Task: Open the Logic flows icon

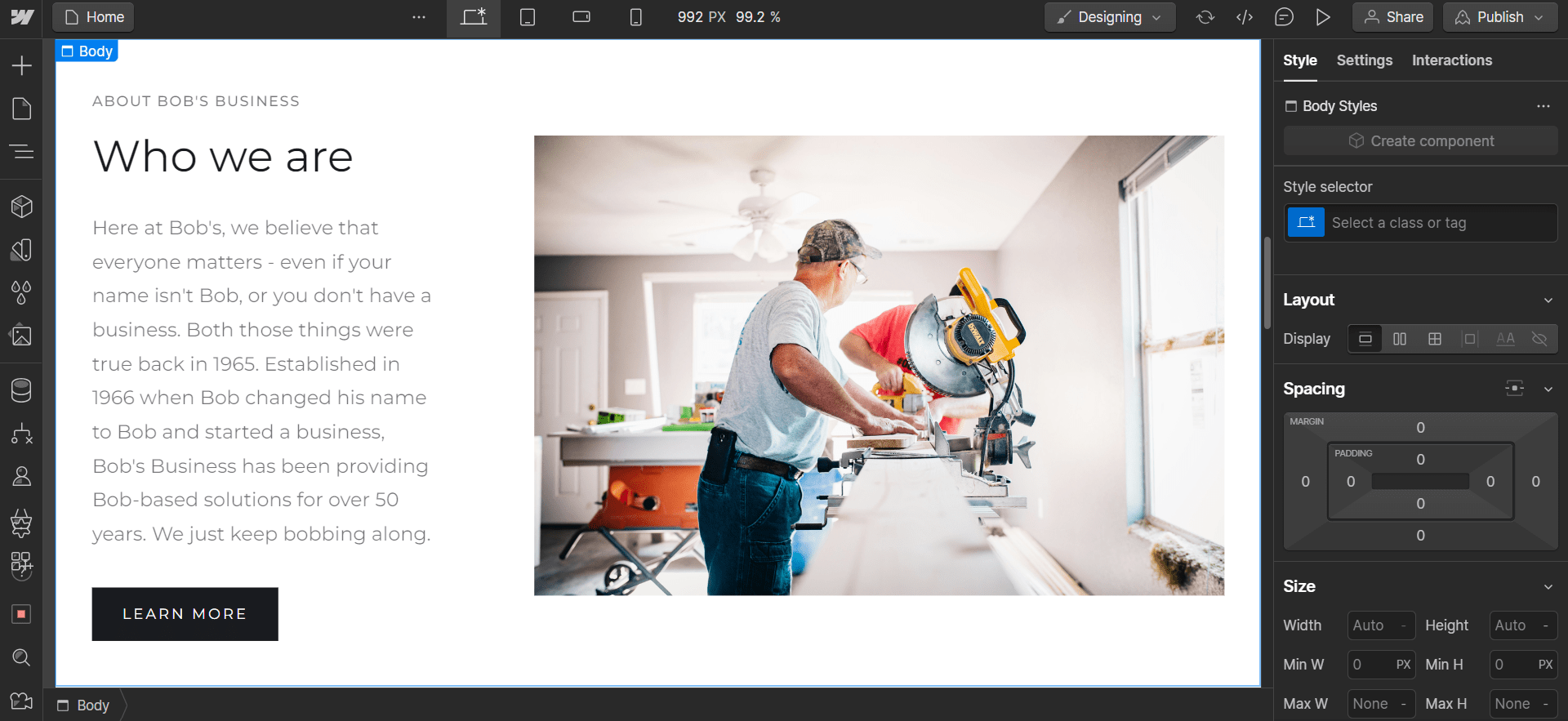Action: click(22, 434)
